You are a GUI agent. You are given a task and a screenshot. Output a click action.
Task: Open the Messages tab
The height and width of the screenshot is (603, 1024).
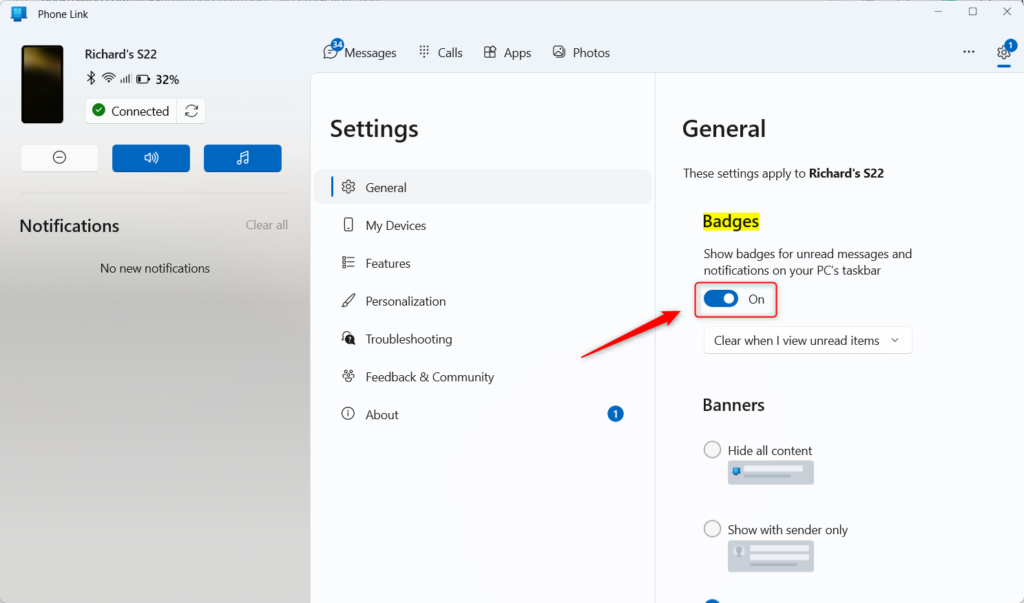coord(360,52)
